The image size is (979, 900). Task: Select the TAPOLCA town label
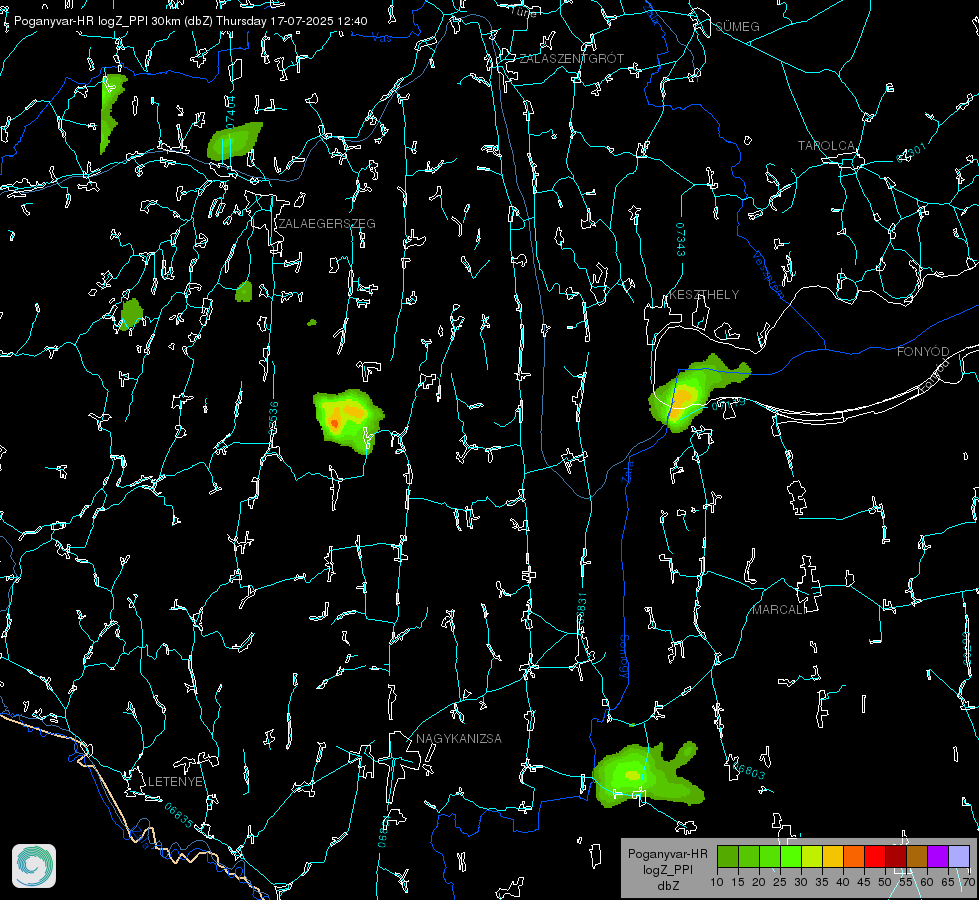826,146
